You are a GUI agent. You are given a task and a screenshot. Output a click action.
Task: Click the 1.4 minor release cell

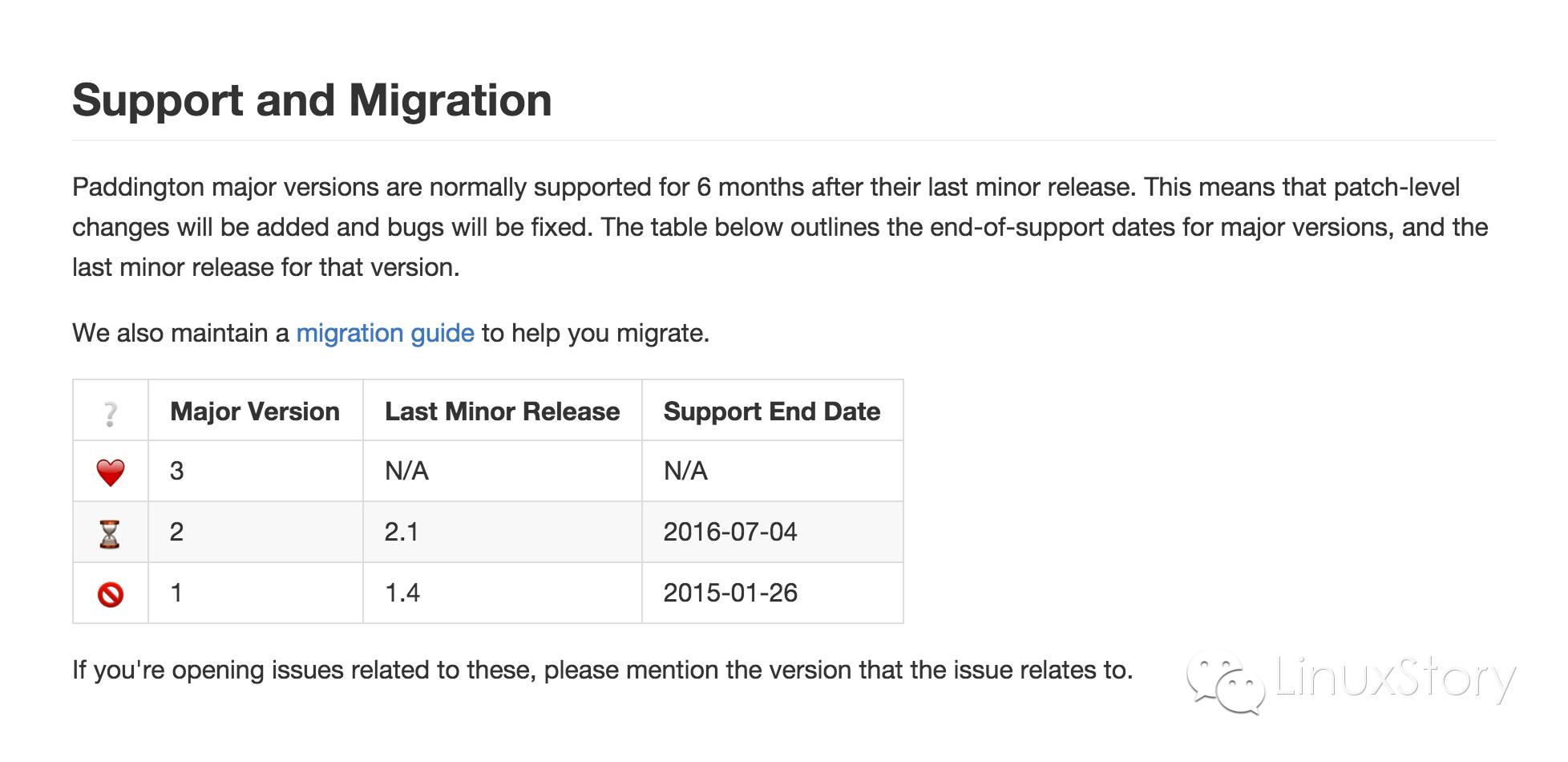point(402,593)
